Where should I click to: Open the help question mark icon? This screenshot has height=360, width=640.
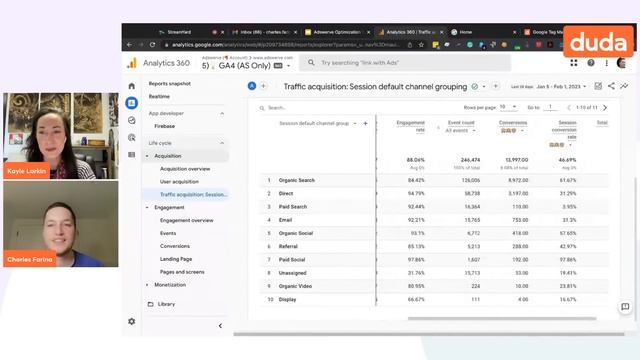(591, 63)
